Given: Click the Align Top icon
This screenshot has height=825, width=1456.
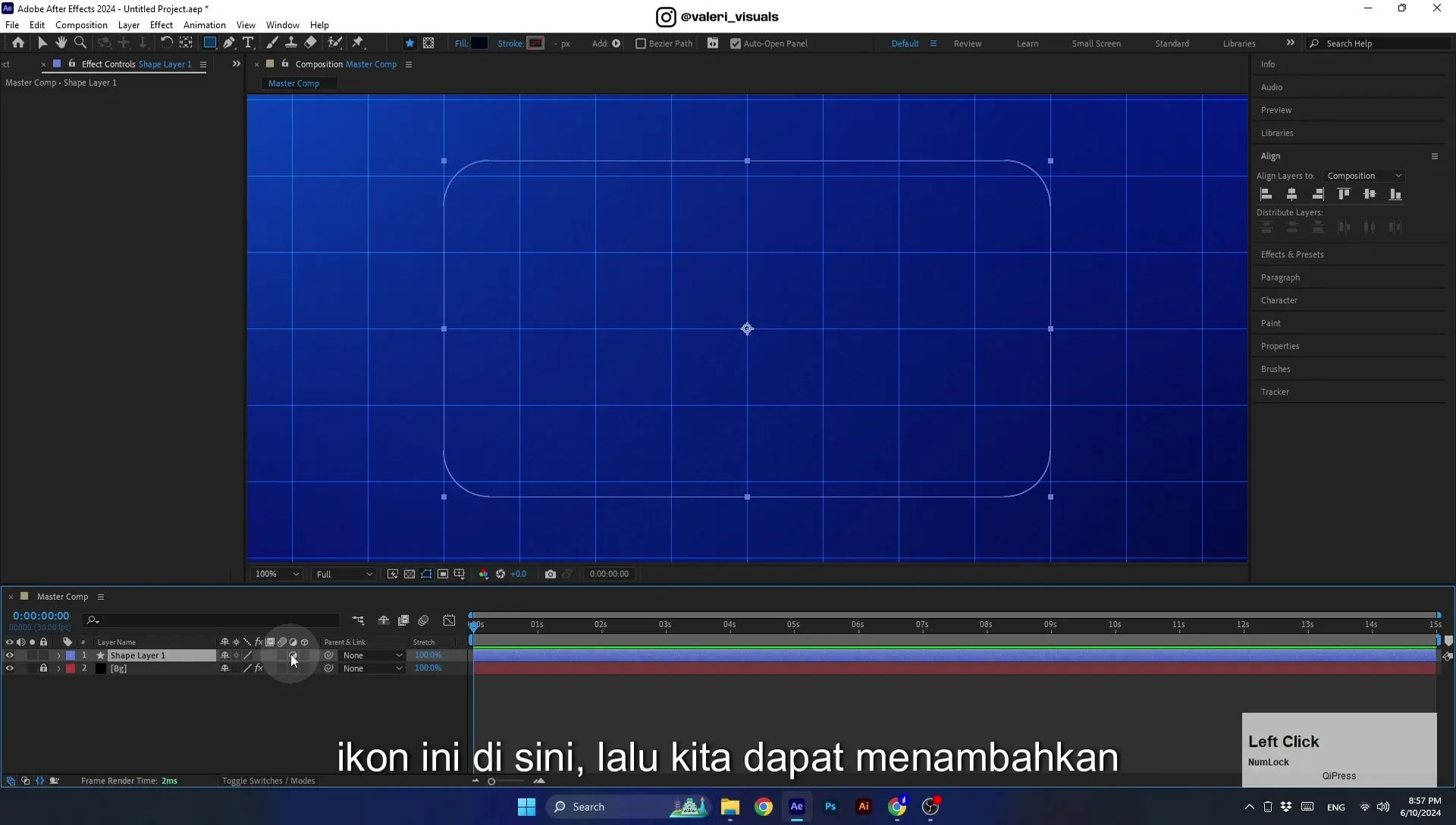Looking at the screenshot, I should 1344,194.
